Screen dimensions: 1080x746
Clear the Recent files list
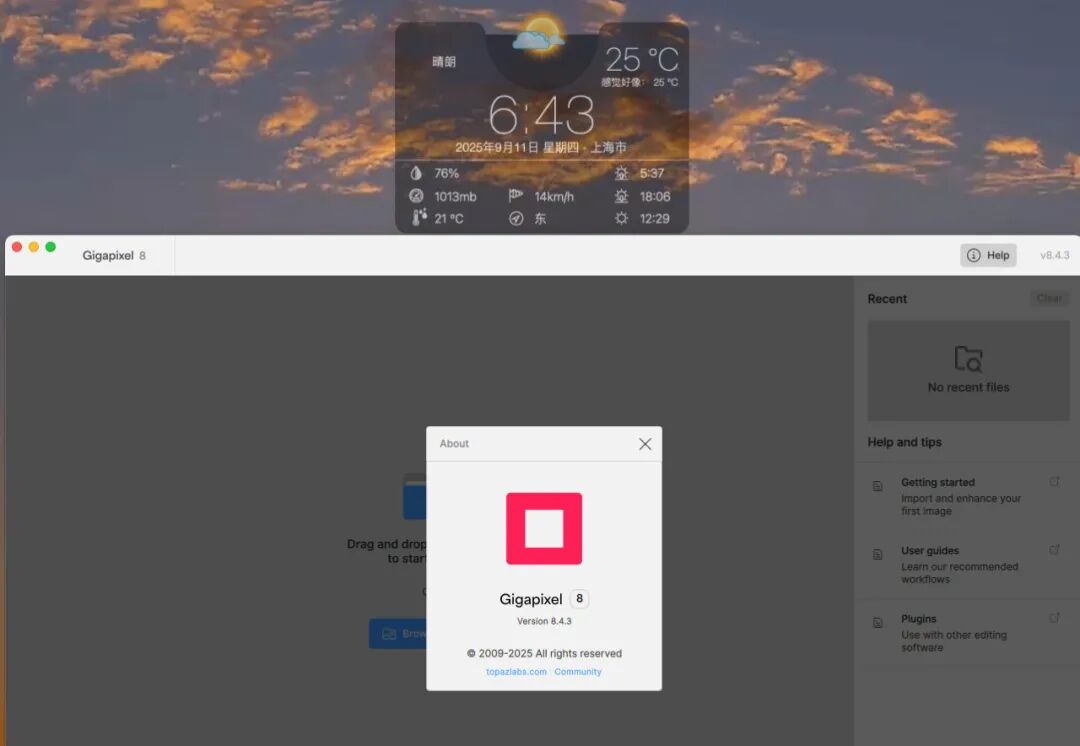click(1049, 298)
